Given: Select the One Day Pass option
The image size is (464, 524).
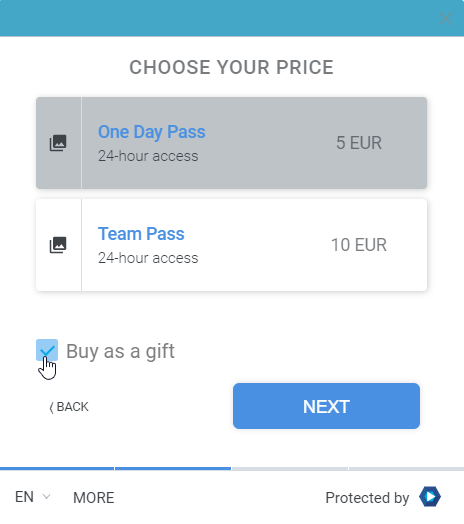Looking at the screenshot, I should click(231, 143).
